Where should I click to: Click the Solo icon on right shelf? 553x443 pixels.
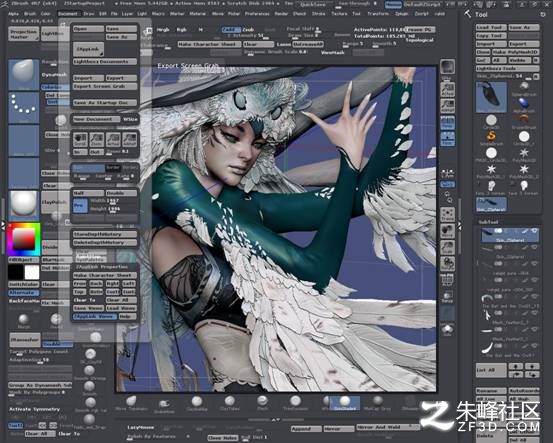(448, 329)
